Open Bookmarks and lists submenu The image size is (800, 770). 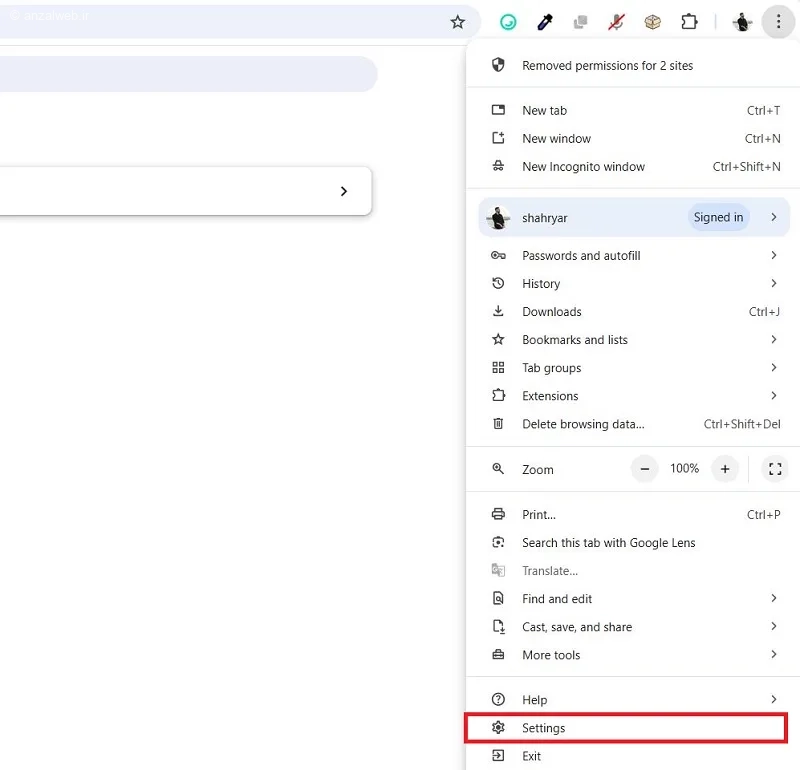633,339
